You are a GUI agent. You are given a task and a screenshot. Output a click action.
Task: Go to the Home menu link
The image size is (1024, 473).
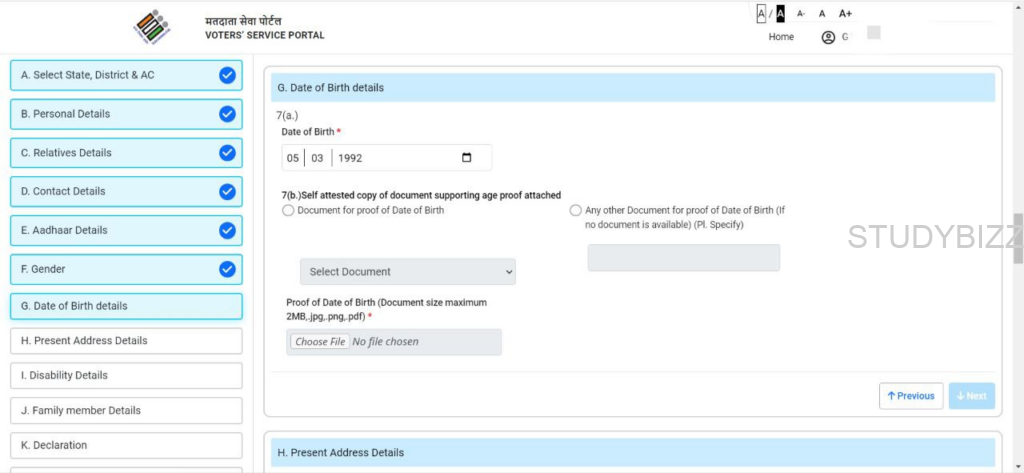tap(781, 37)
